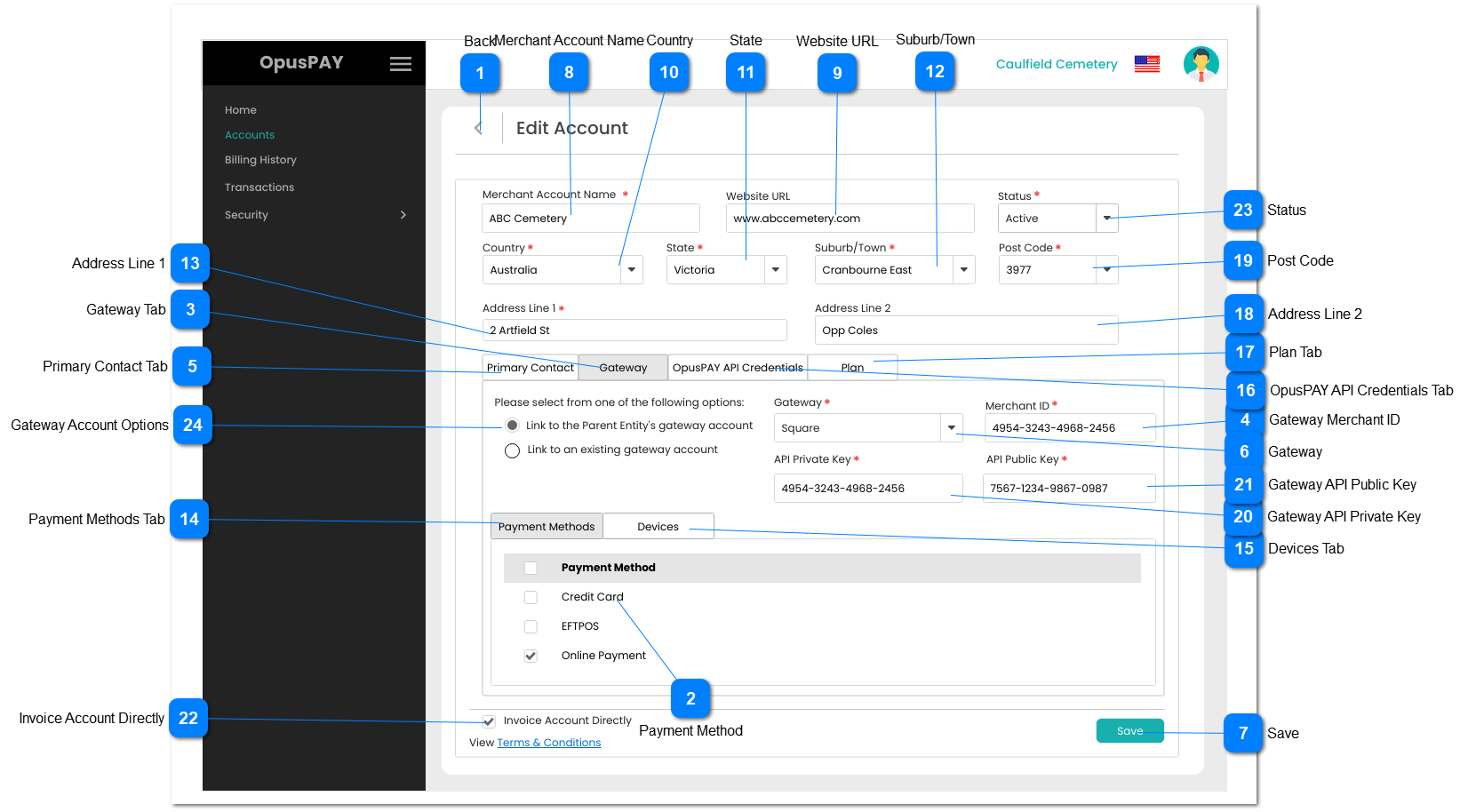Expand the Status dropdown
The height and width of the screenshot is (812, 1468).
coord(1106,219)
